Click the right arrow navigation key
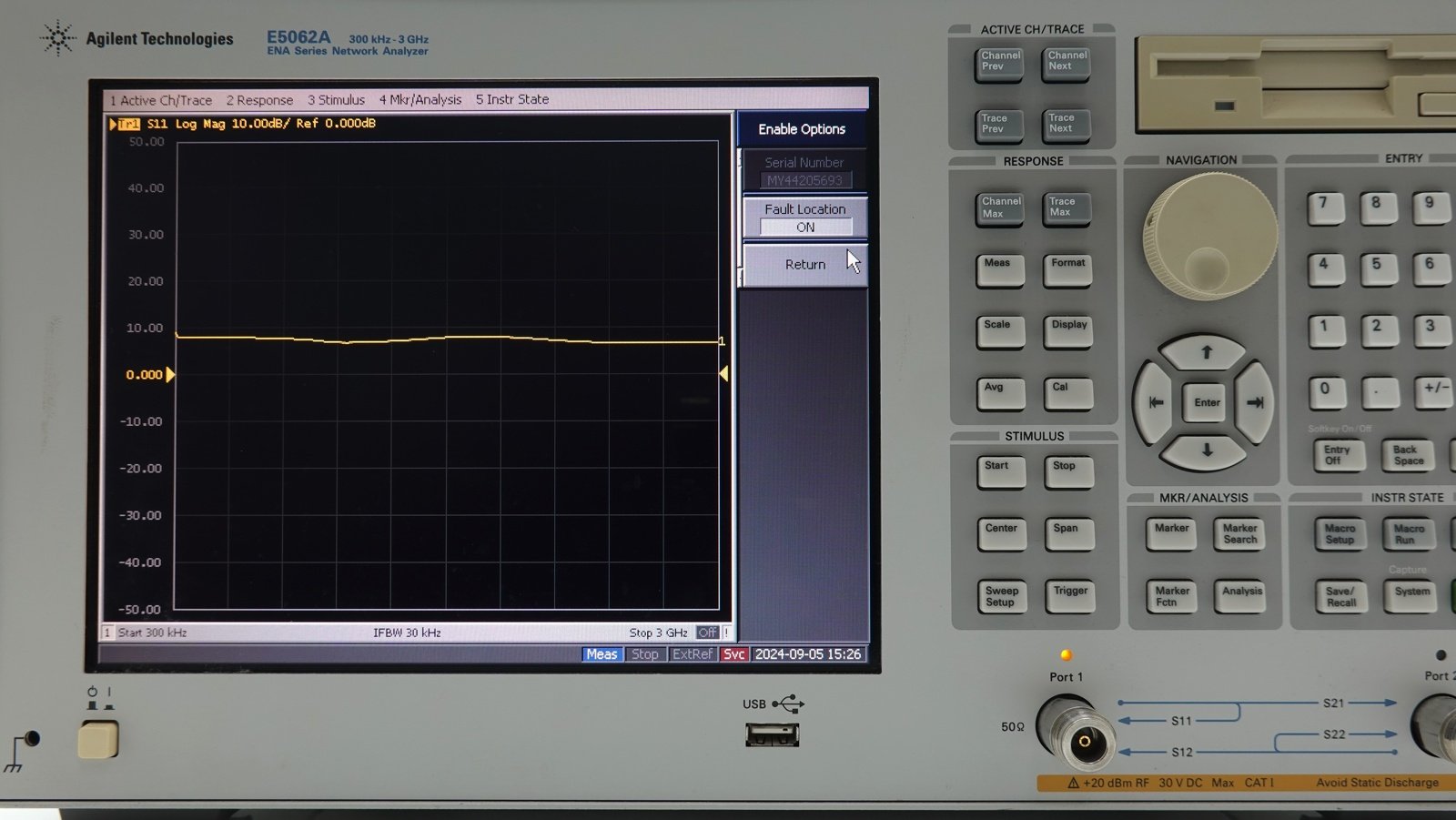 [x=1256, y=402]
